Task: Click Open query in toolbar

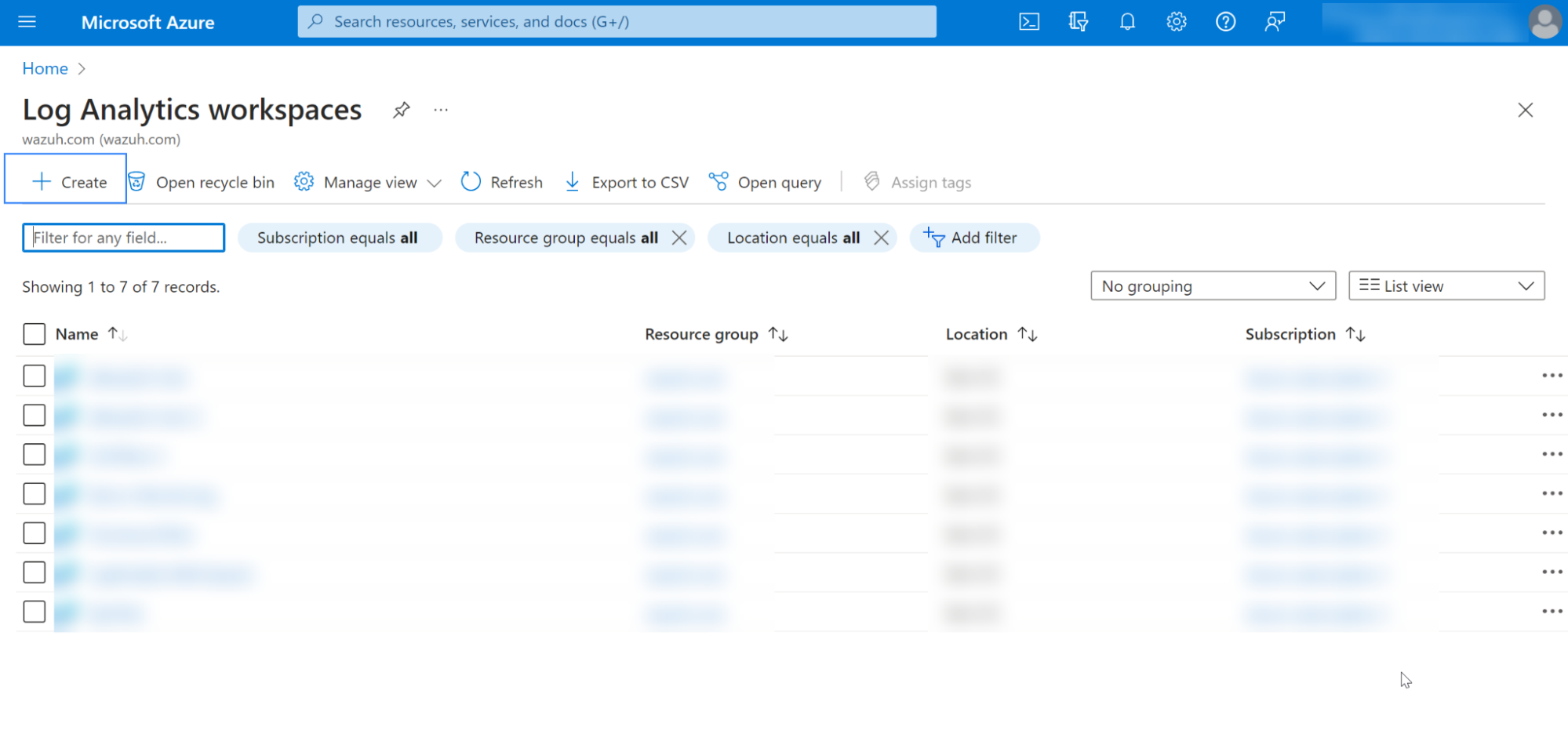Action: (x=765, y=183)
